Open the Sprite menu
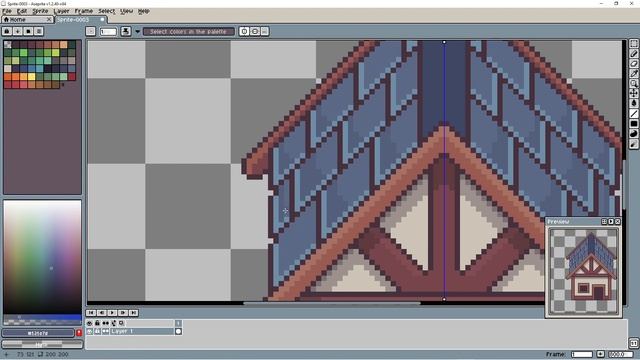The width and height of the screenshot is (640, 360). pos(40,11)
